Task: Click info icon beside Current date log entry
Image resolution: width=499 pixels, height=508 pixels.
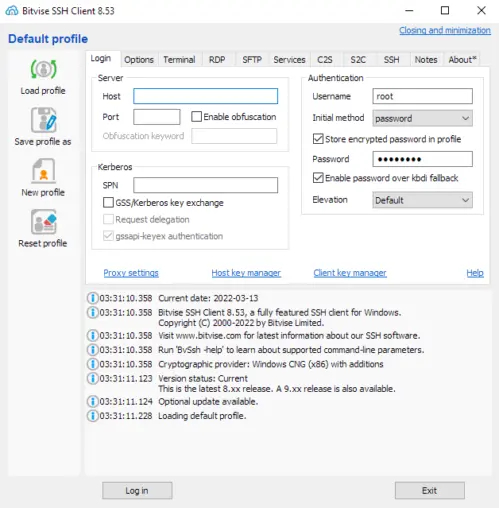Action: click(x=92, y=298)
